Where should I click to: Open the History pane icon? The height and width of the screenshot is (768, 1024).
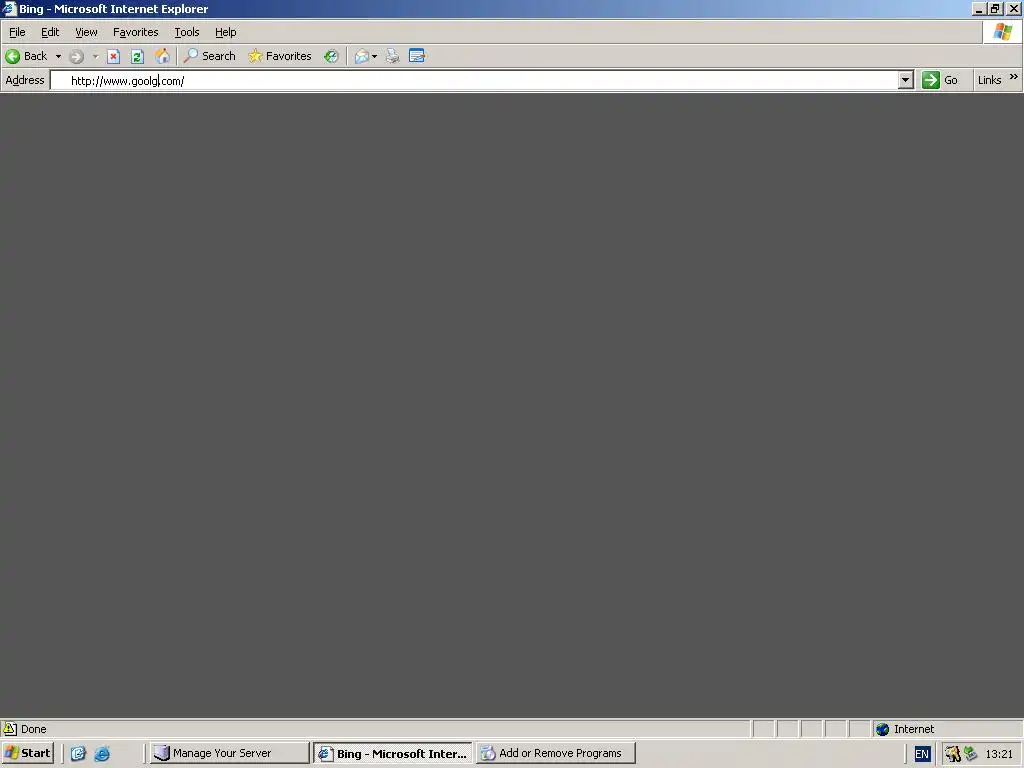(331, 56)
